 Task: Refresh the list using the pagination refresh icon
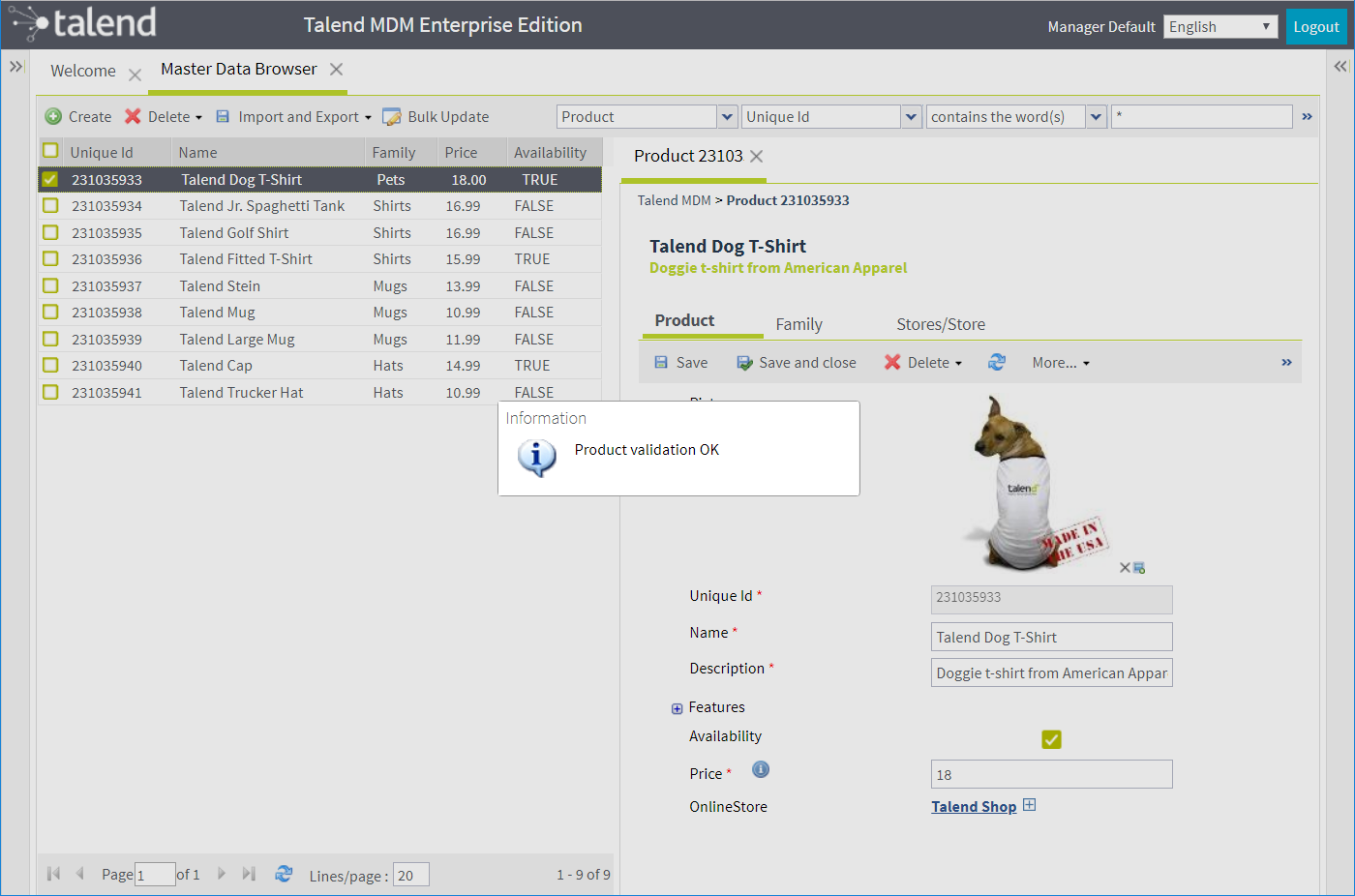coord(284,874)
